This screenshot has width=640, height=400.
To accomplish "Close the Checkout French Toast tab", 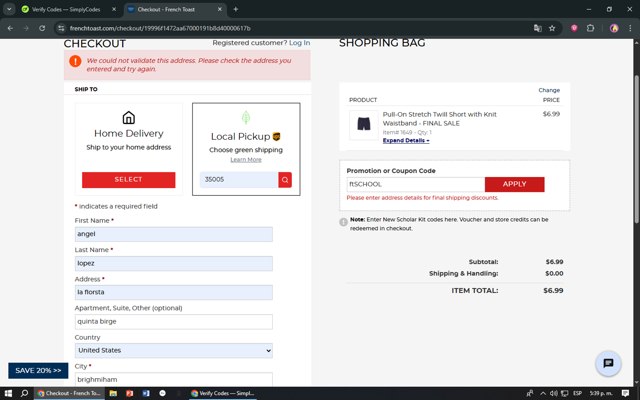I will tap(220, 9).
